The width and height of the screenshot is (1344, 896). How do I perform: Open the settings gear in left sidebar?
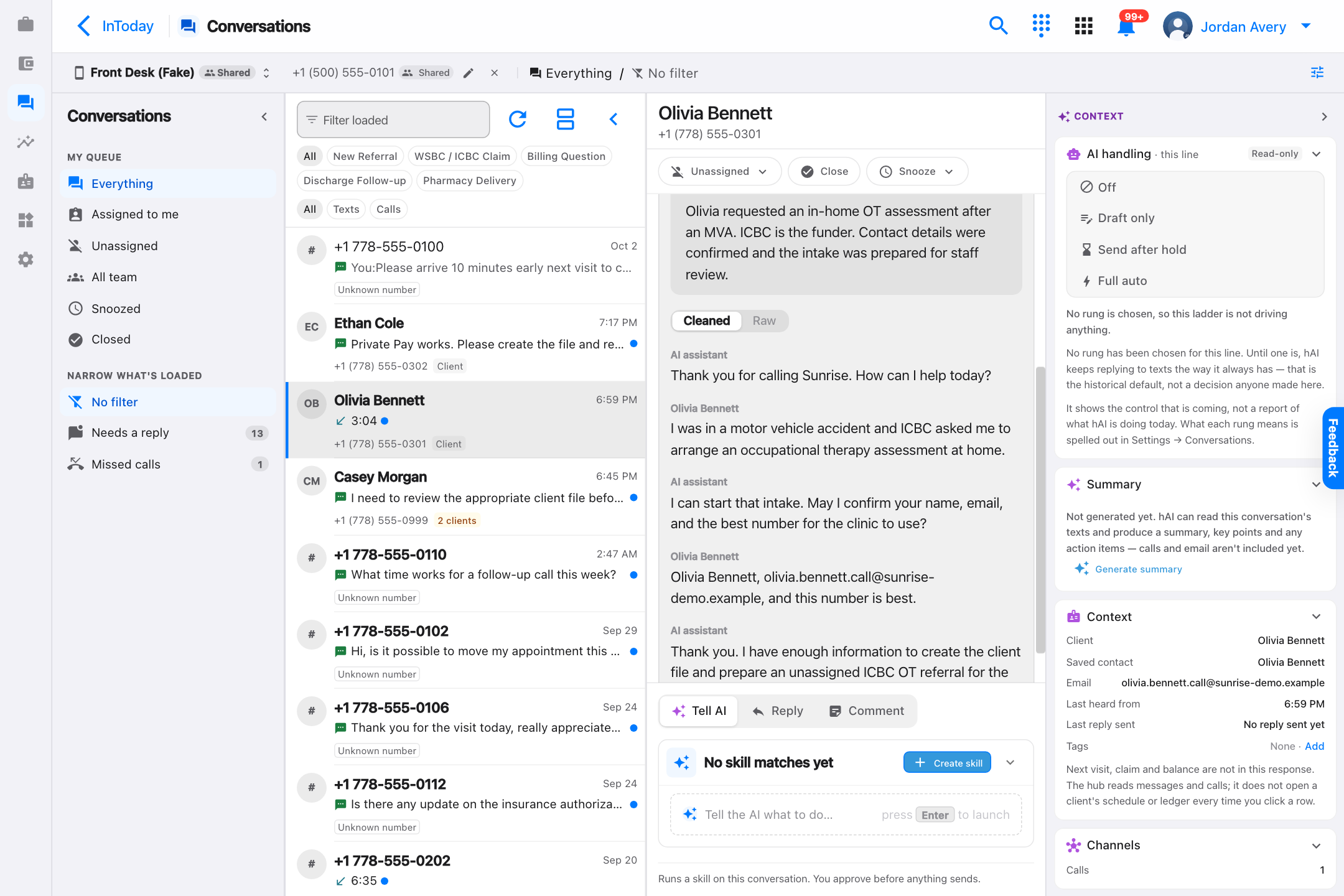[x=26, y=259]
